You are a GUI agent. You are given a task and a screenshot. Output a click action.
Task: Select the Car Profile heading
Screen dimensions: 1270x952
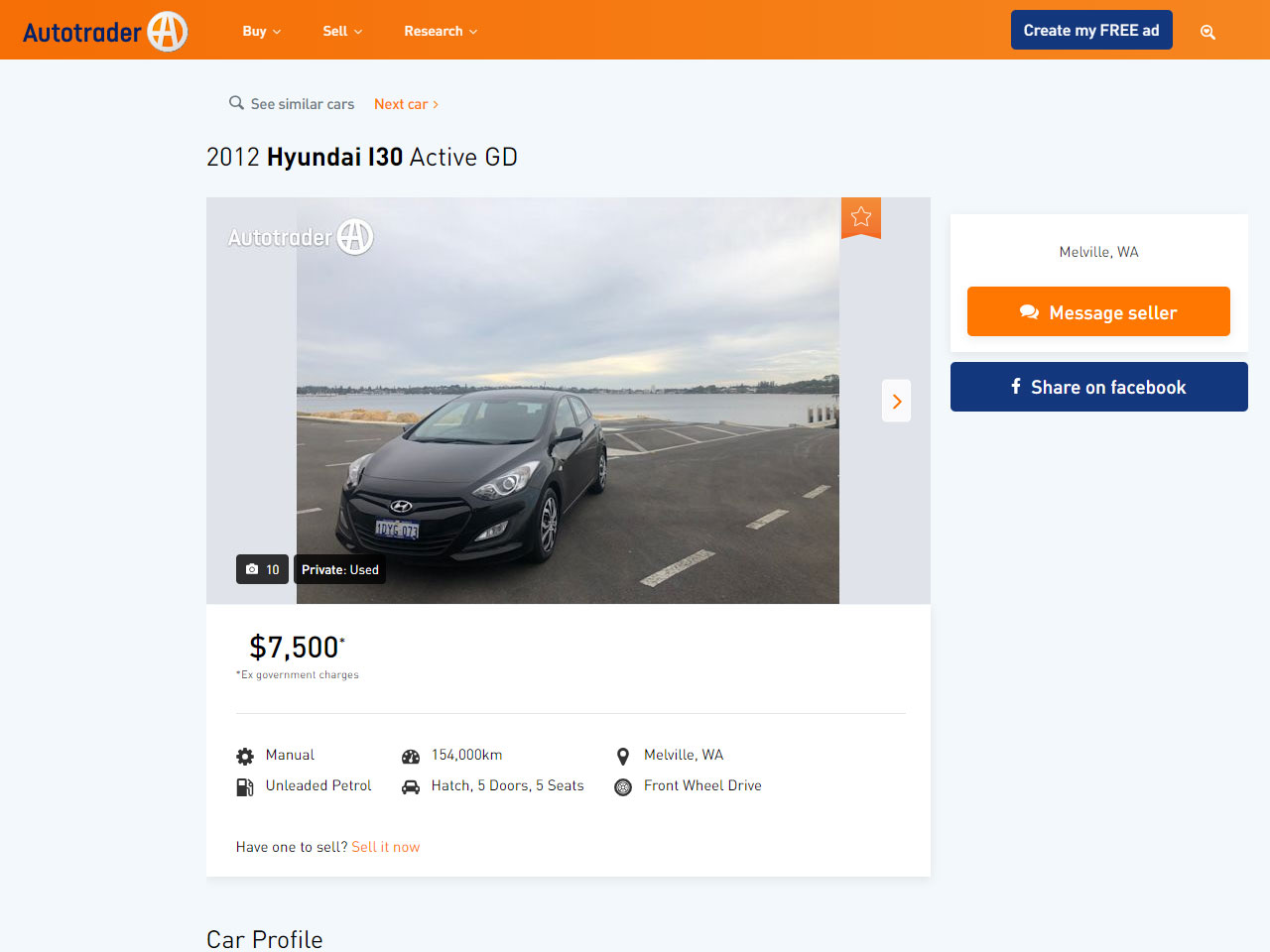coord(265,939)
